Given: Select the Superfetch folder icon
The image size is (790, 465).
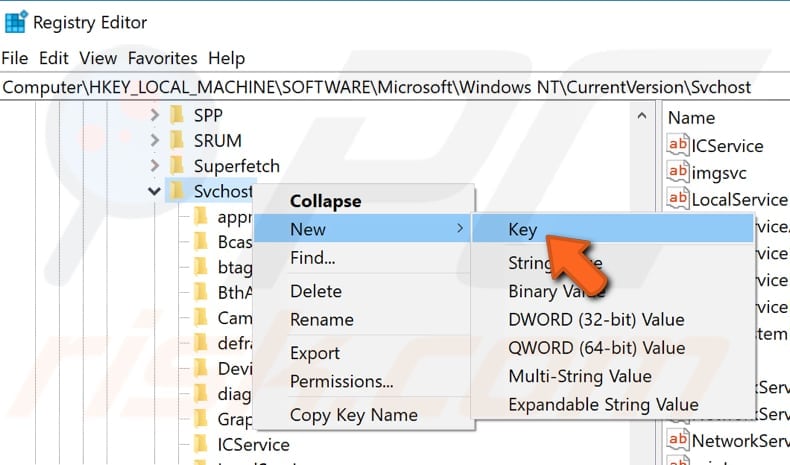Looking at the screenshot, I should tap(177, 165).
